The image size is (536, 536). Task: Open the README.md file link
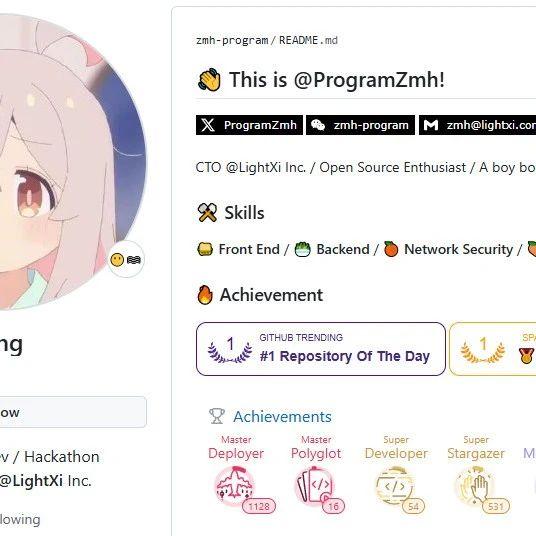[308, 40]
